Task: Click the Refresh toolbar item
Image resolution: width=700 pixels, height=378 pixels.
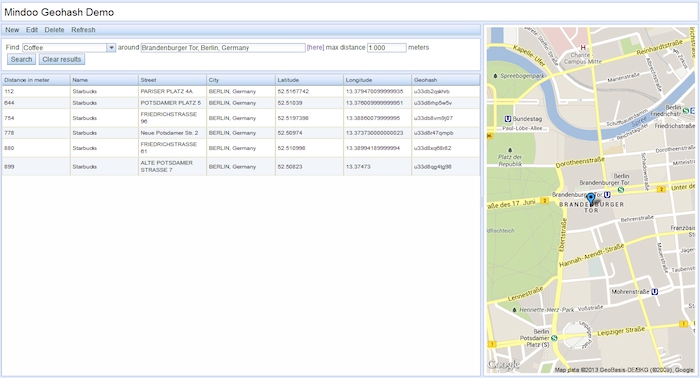Action: [83, 30]
